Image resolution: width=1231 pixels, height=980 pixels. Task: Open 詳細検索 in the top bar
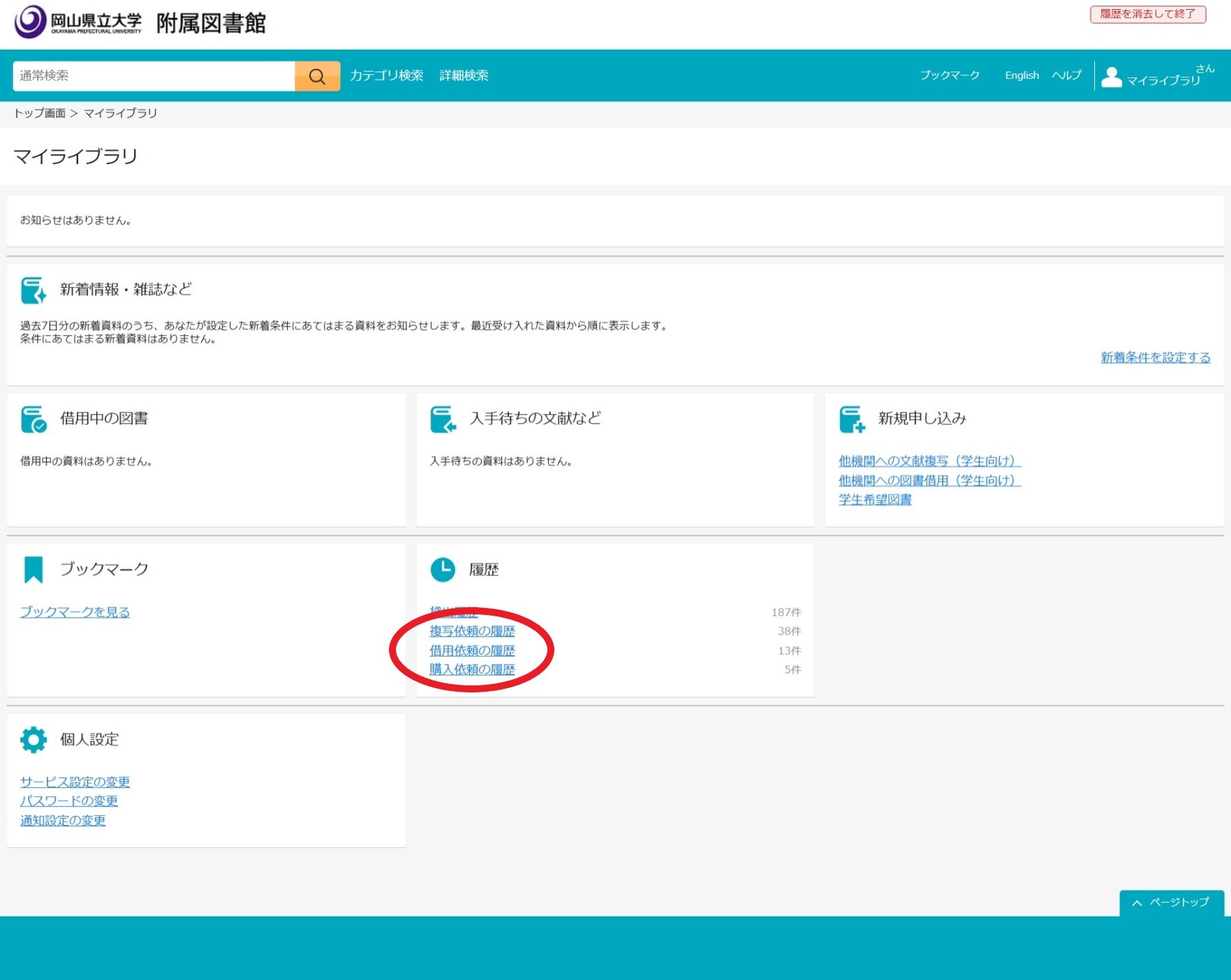click(464, 75)
